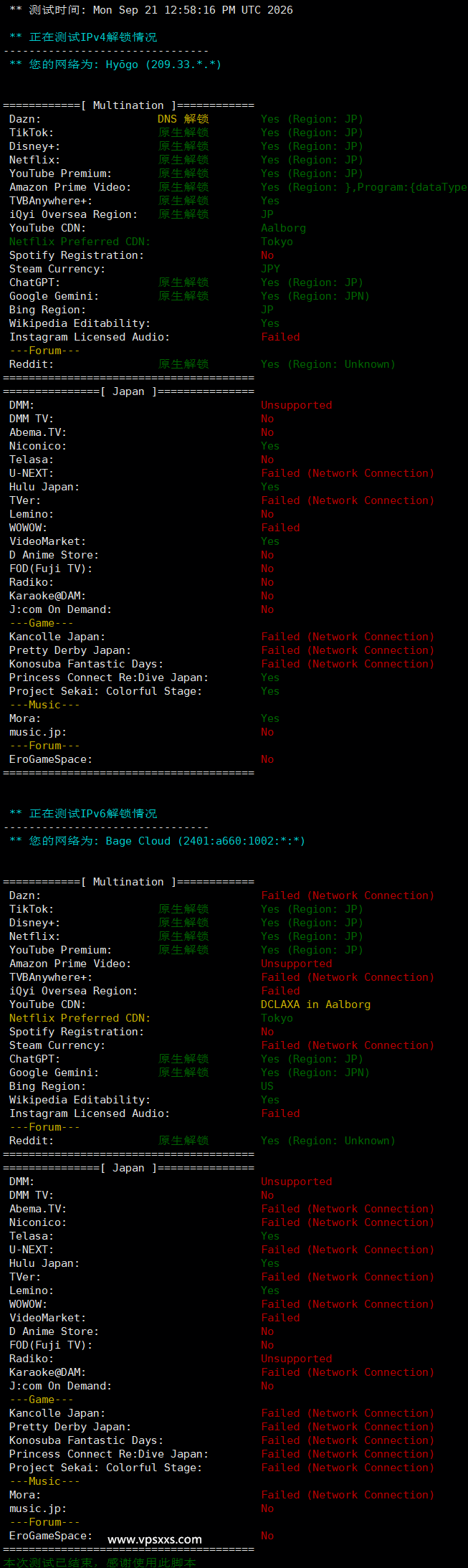Click IPv4 YouTube CDN value "Aalborg"
This screenshot has height=1568, width=468.
click(283, 228)
